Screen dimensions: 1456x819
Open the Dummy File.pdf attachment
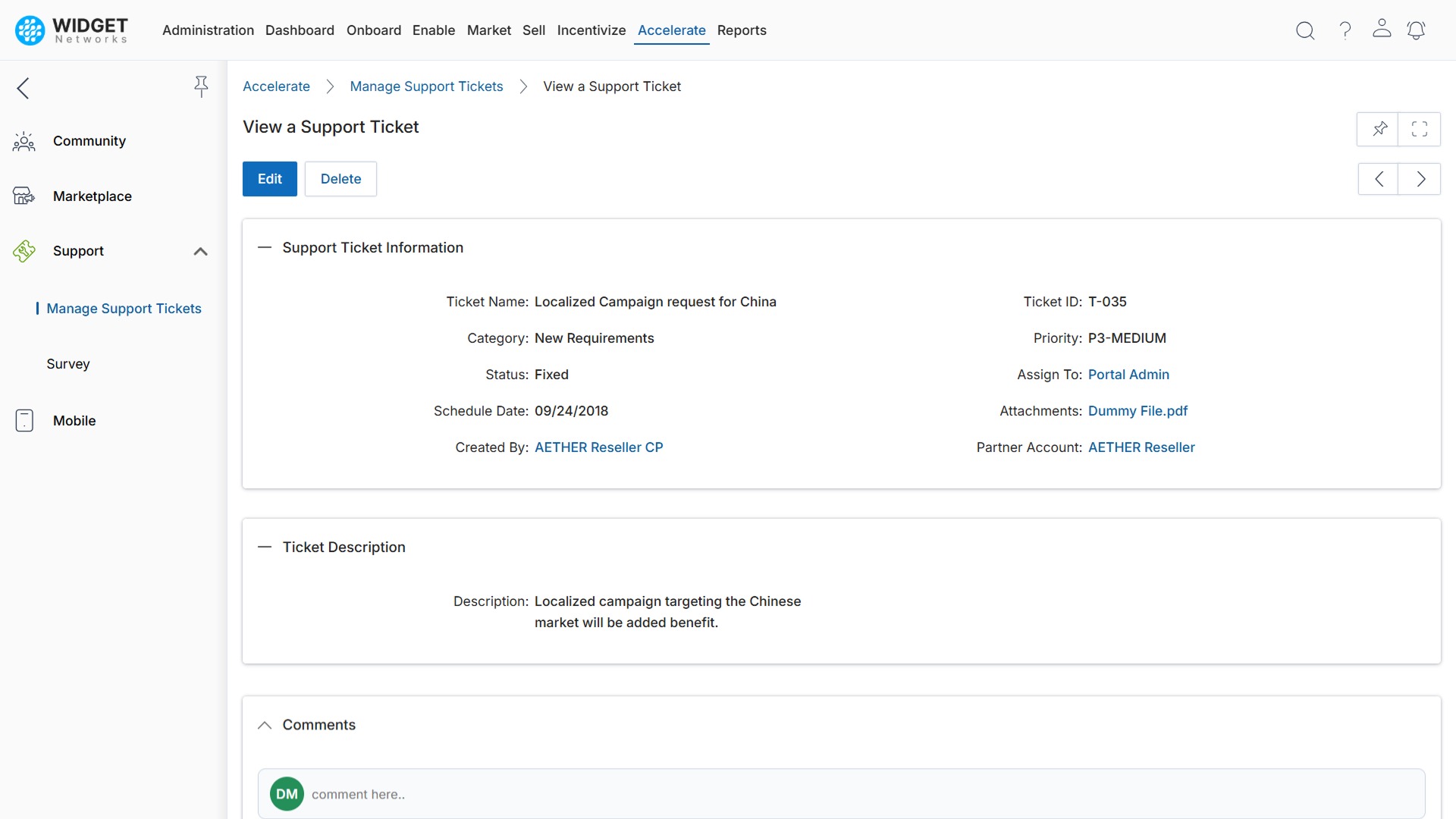click(1137, 410)
